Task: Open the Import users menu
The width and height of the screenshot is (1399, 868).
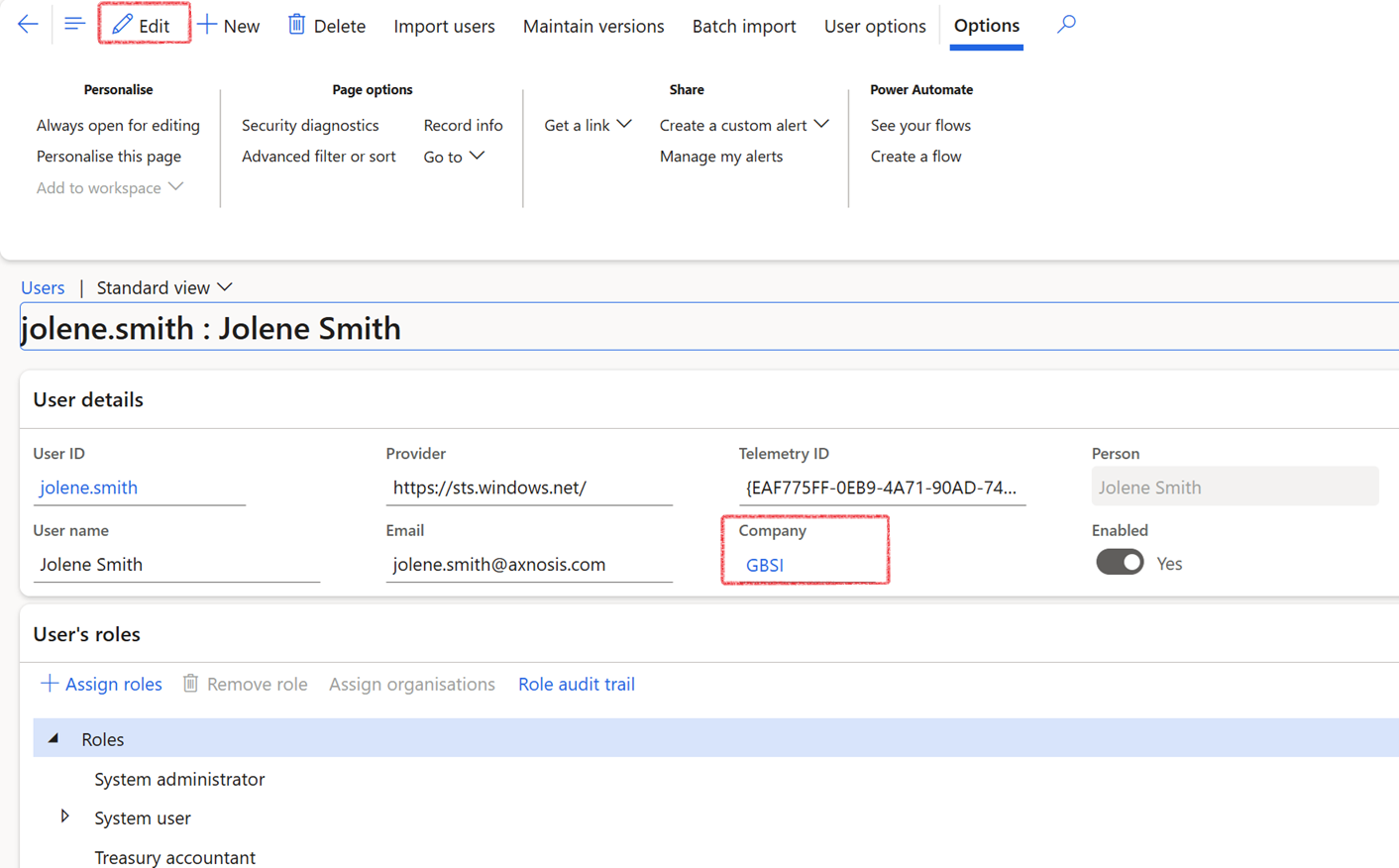Action: (x=444, y=26)
